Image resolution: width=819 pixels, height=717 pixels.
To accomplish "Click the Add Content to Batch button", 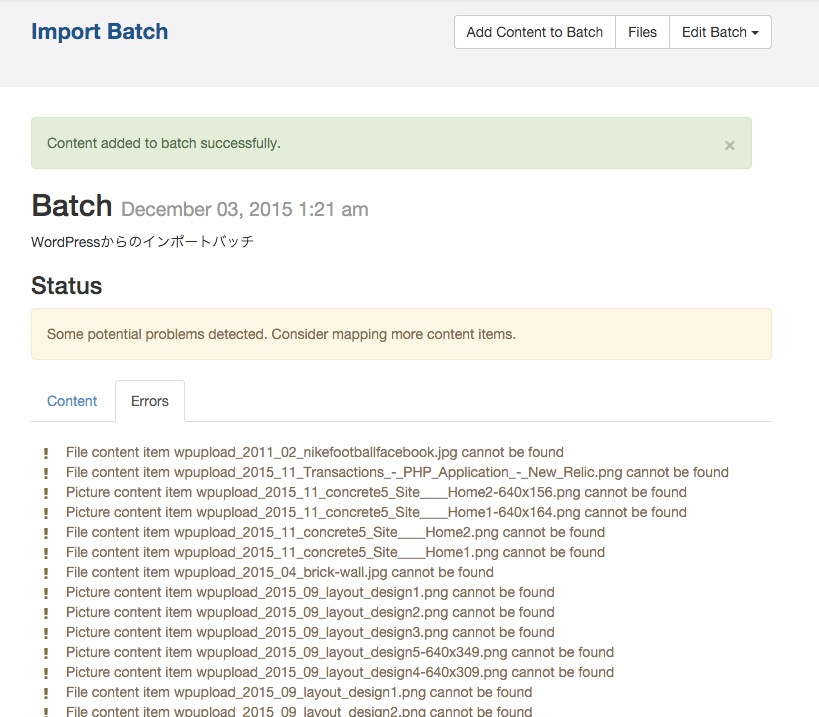I will point(534,32).
